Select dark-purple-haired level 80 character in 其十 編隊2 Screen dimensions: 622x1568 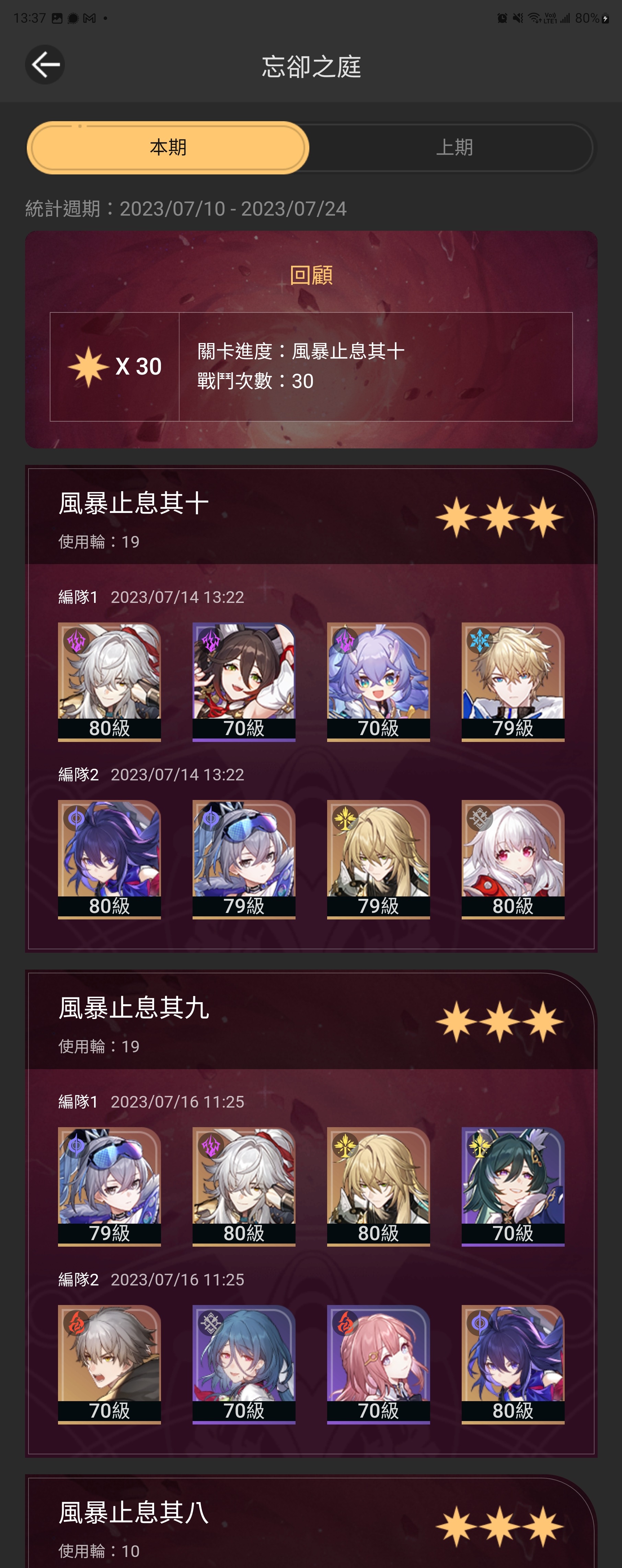click(x=110, y=859)
